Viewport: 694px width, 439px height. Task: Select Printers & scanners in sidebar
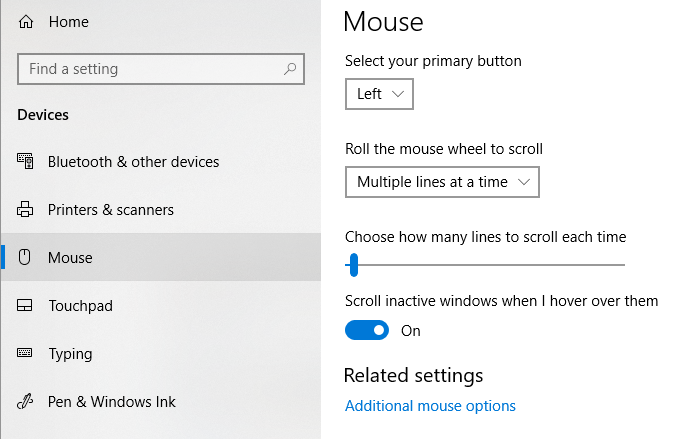(110, 210)
